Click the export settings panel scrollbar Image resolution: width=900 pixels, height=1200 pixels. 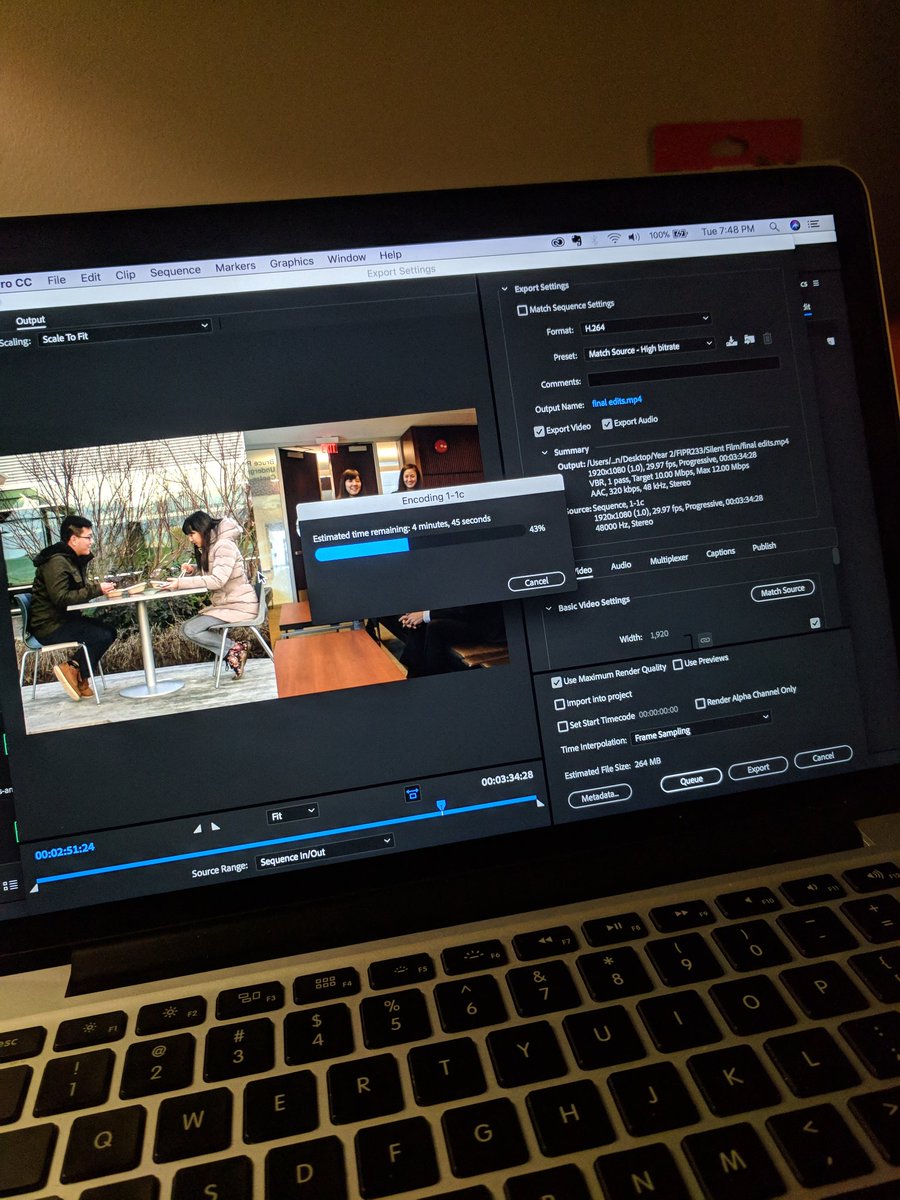point(835,556)
